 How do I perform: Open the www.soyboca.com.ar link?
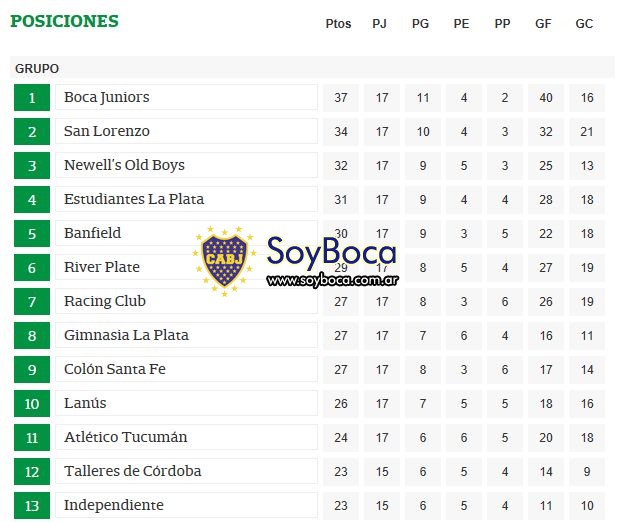tap(332, 280)
